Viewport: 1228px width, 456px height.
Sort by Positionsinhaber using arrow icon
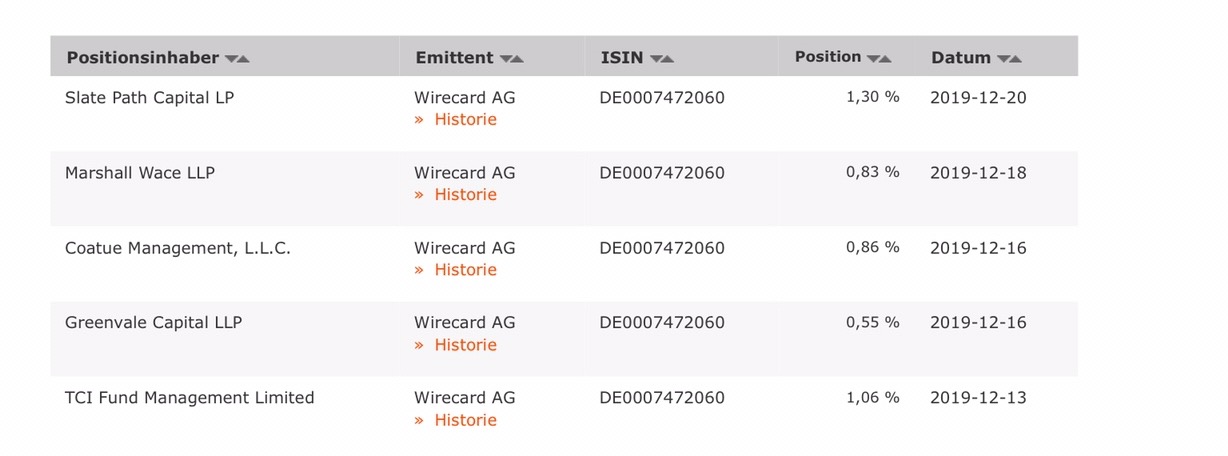[237, 59]
